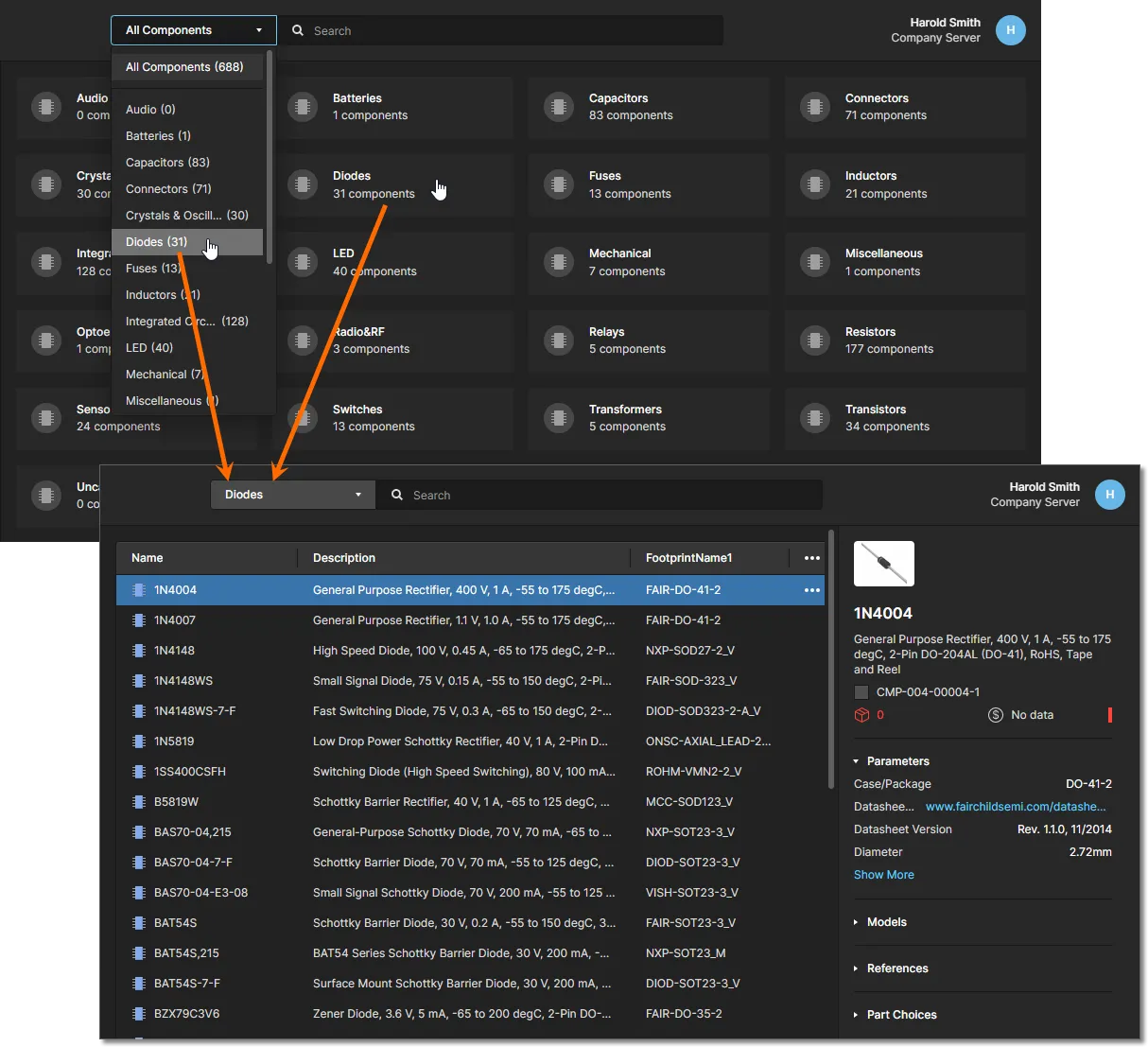Open the column options icon next to FootprintName1
Viewport: 1148px width, 1047px height.
[x=811, y=558]
